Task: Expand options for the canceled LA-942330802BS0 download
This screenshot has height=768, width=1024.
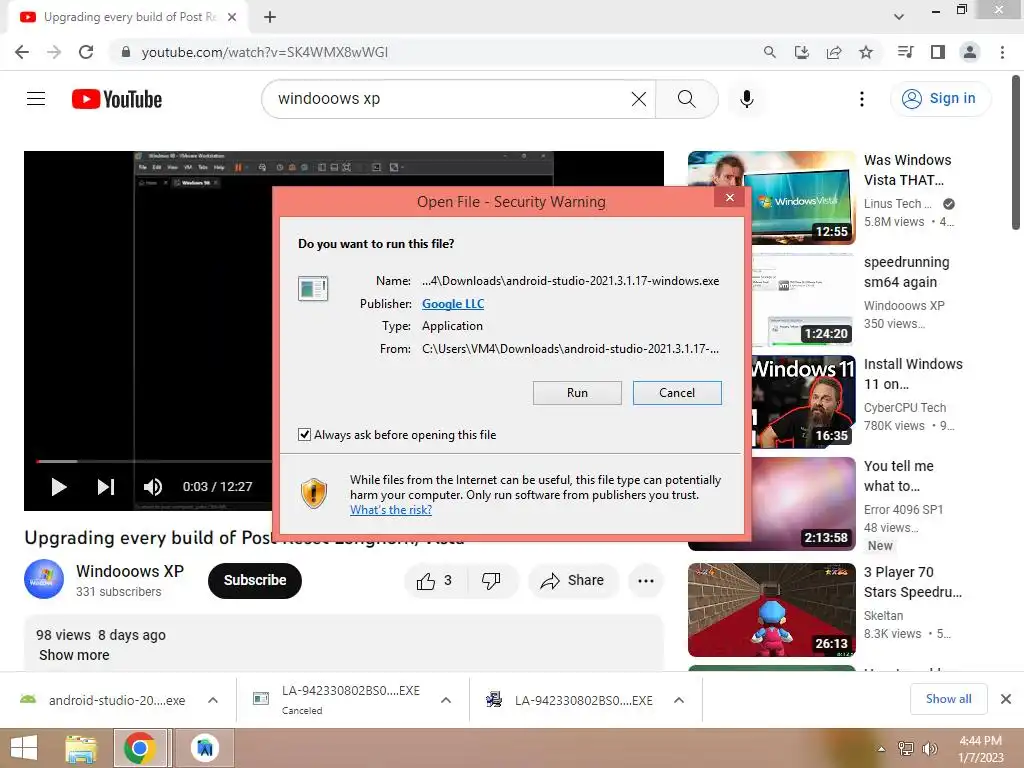Action: point(446,700)
